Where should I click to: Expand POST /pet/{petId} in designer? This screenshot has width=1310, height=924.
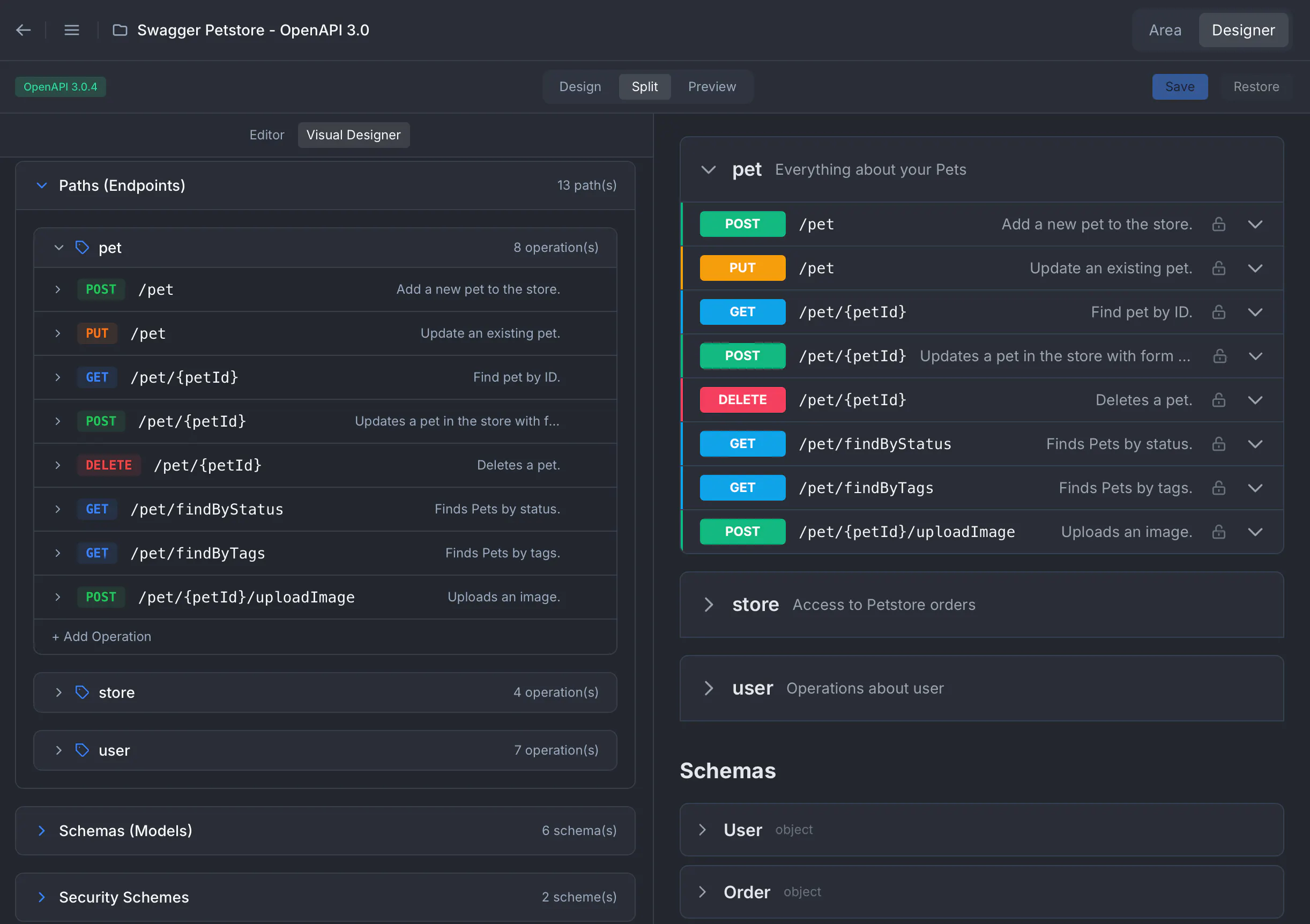pyautogui.click(x=58, y=421)
